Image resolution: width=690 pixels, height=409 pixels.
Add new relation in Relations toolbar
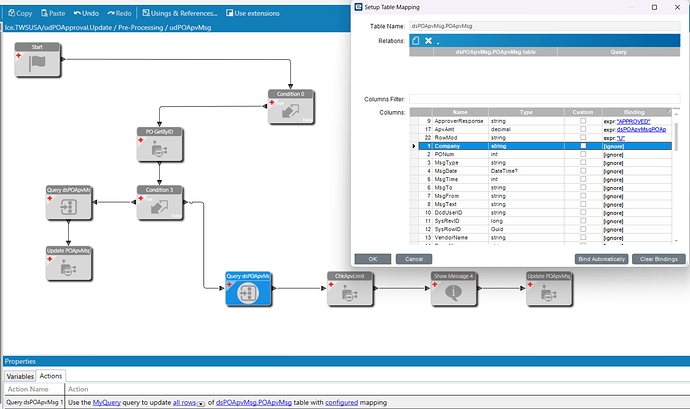(415, 41)
